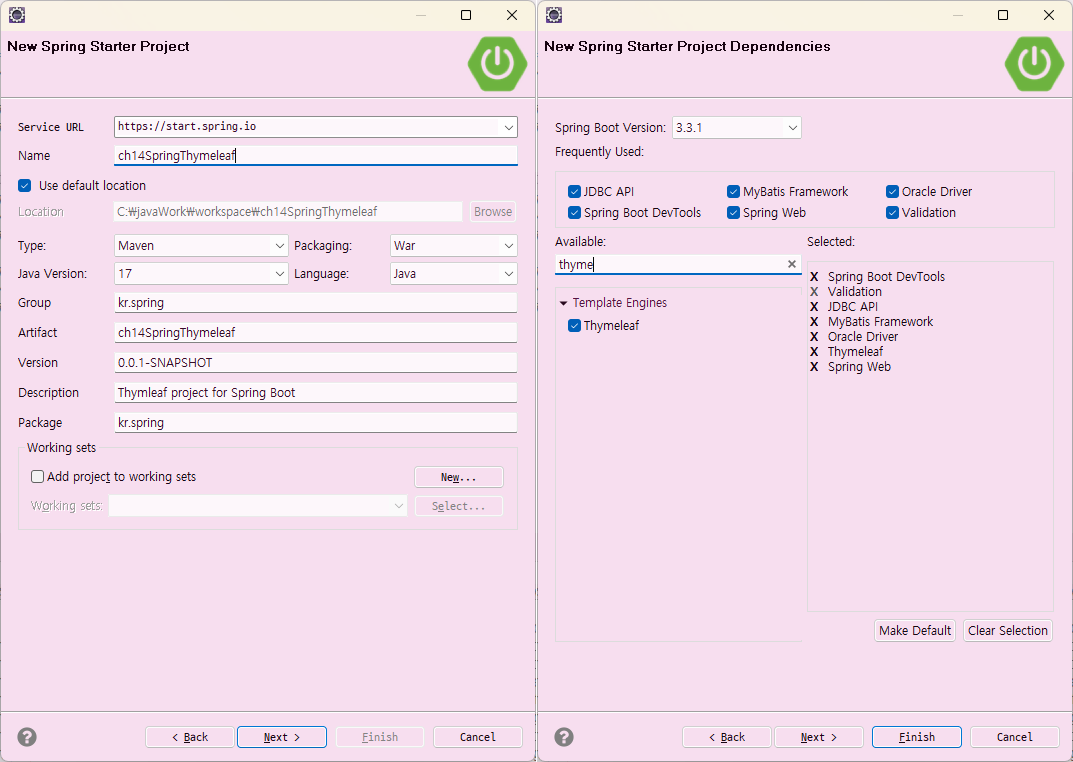
Task: Uncheck Oracle Driver in Frequently Used
Action: coord(892,192)
